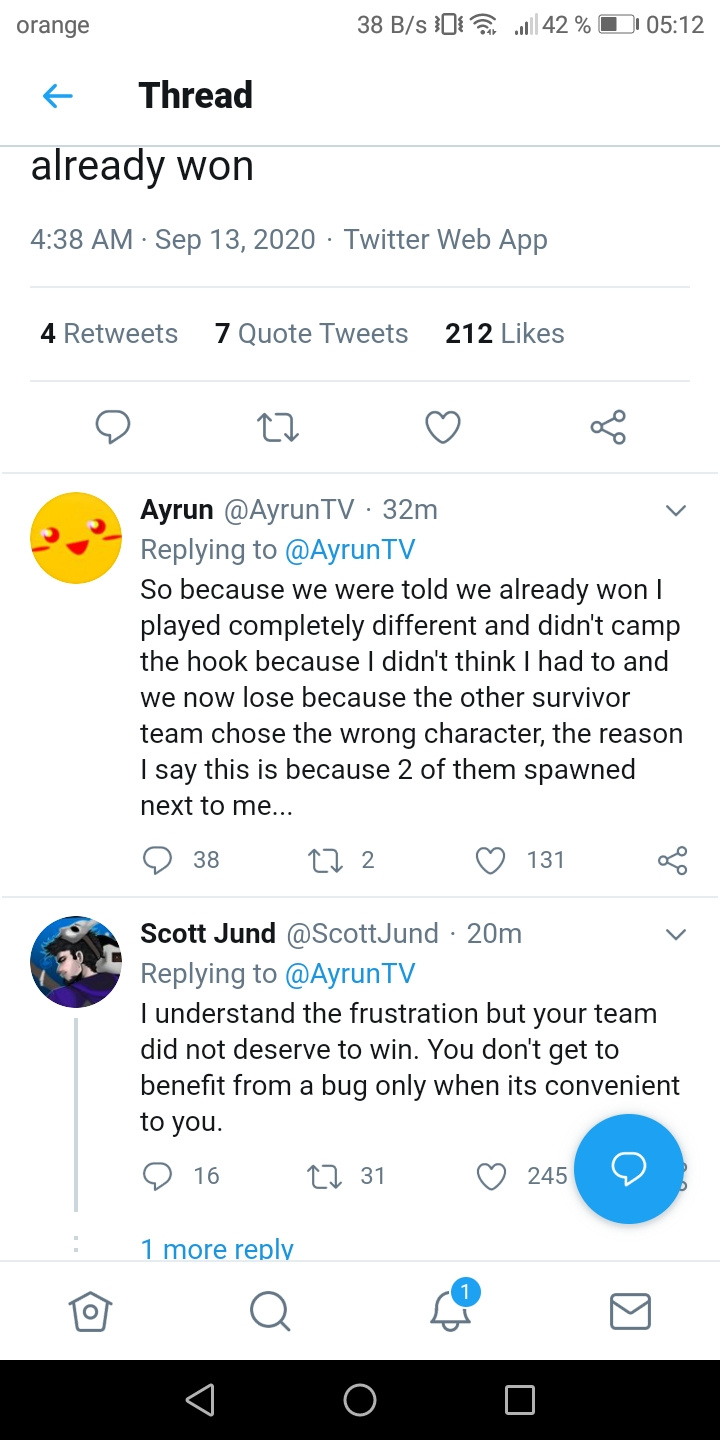
Task: Open Notifications with one unread badge
Action: point(451,1309)
